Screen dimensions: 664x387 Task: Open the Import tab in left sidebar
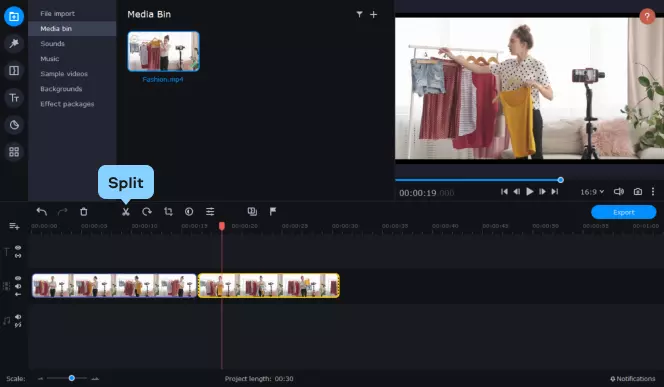tap(14, 17)
